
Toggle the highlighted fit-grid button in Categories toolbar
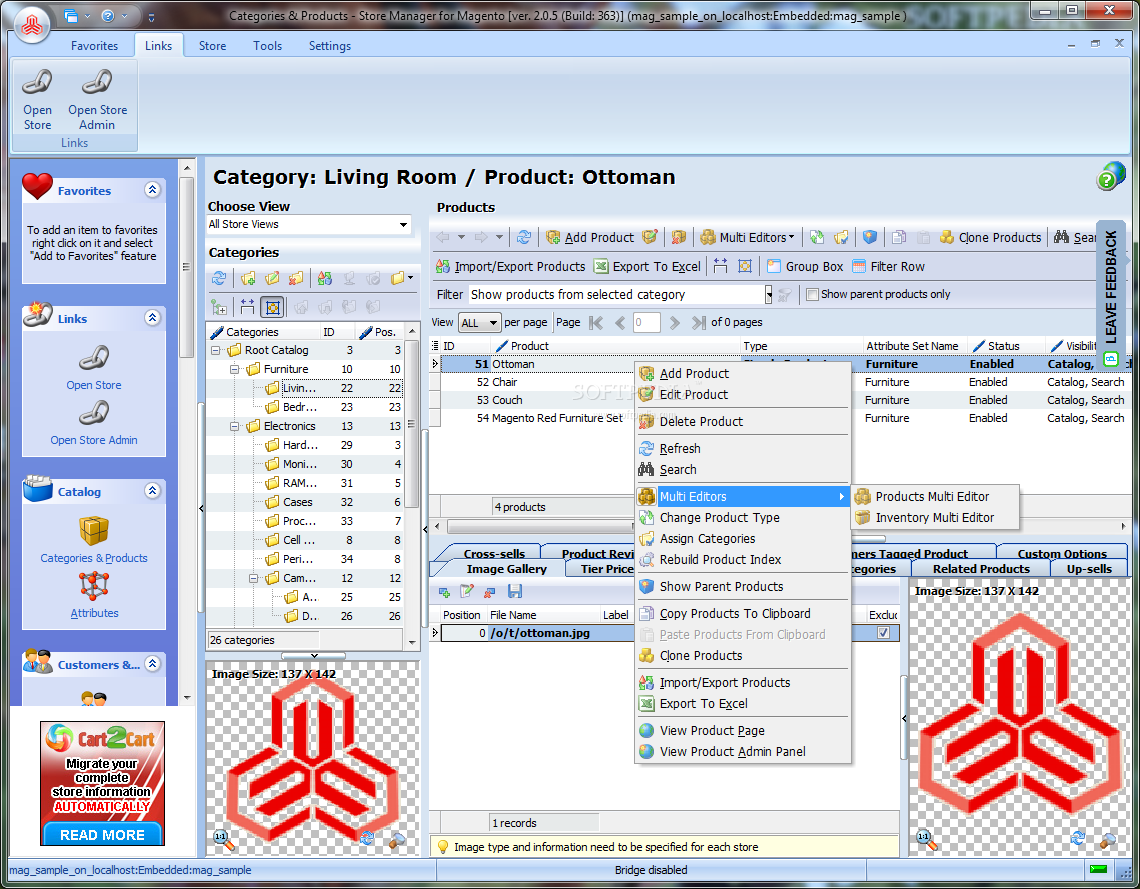coord(272,307)
